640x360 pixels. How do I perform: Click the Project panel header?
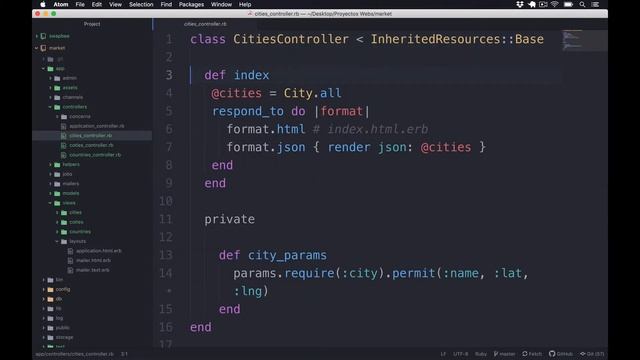92,24
